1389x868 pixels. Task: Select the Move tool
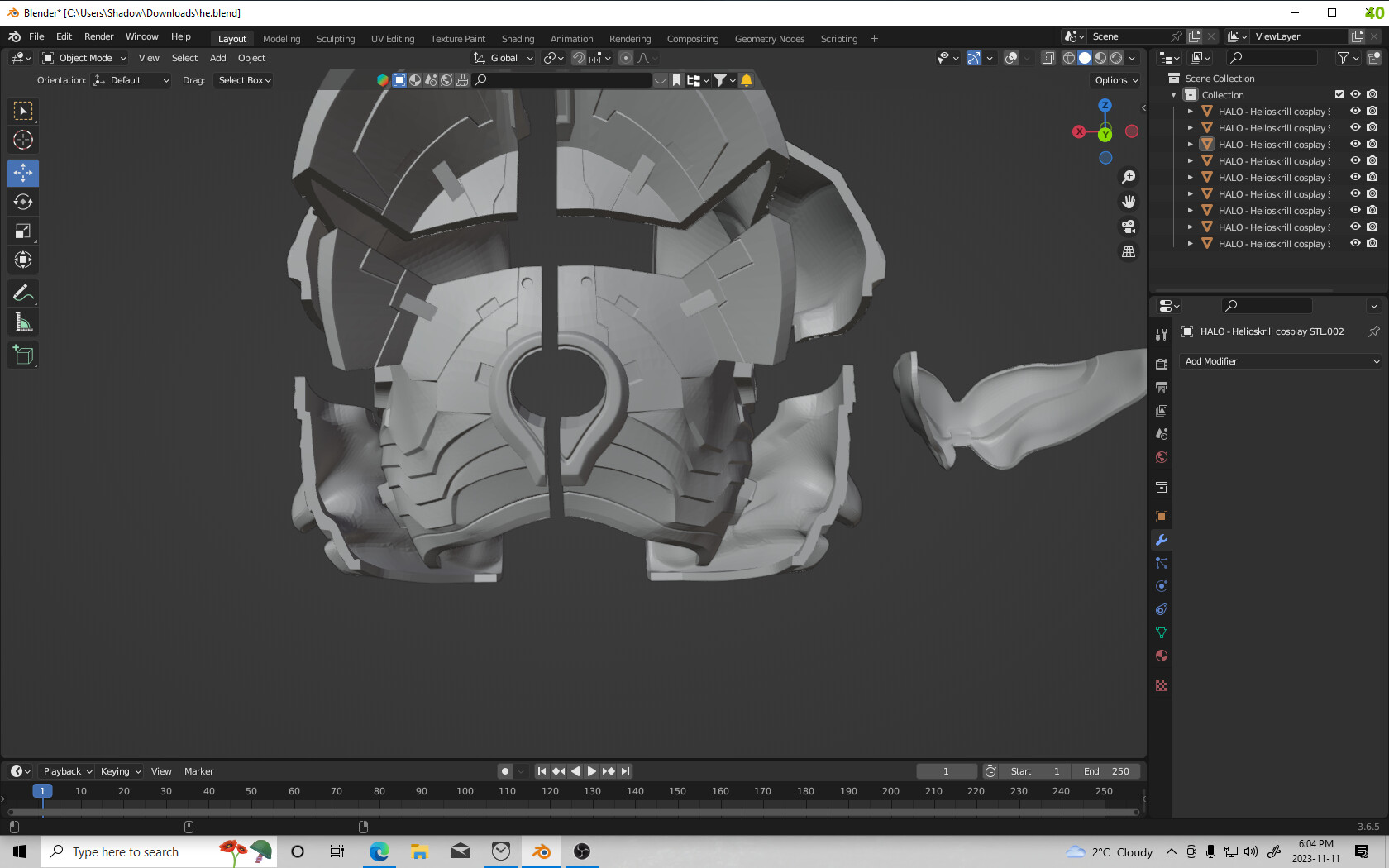click(23, 173)
